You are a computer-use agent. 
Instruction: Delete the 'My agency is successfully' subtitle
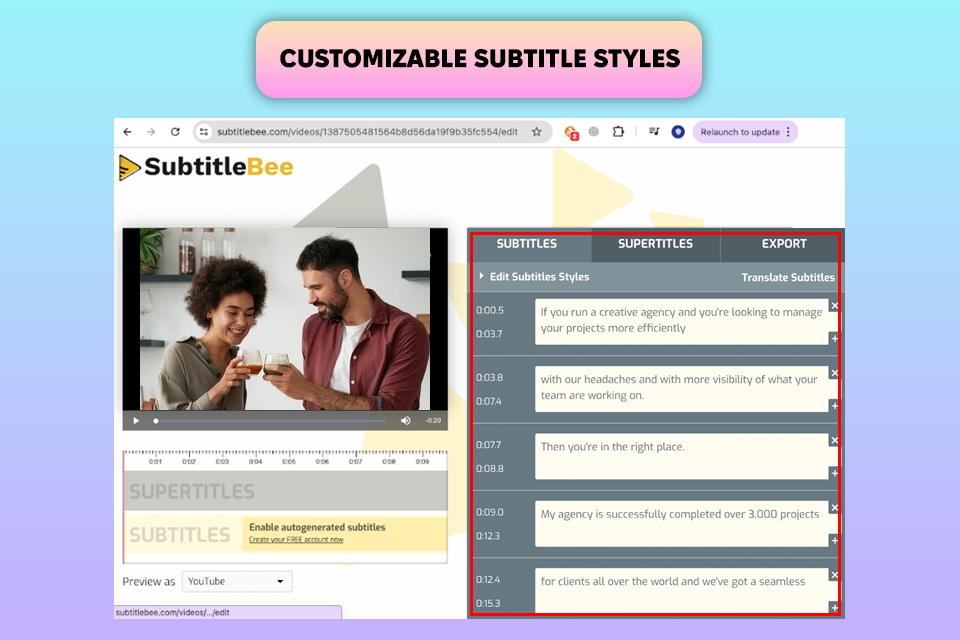(x=834, y=507)
